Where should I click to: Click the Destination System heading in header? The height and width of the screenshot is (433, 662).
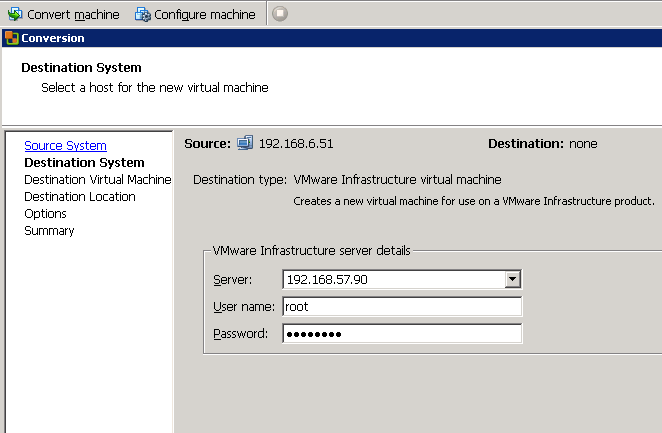81,68
